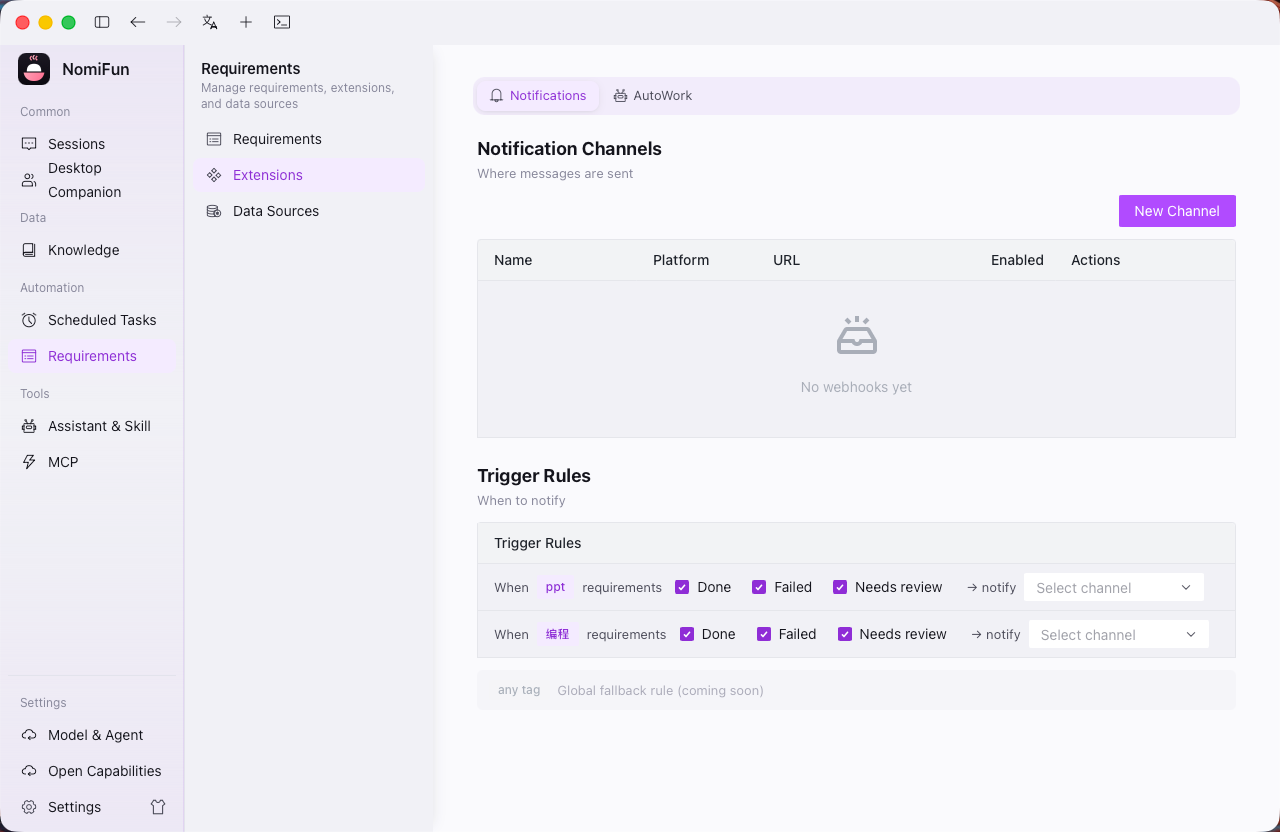1280x832 pixels.
Task: Click the Open Capabilities cloud icon
Action: tap(29, 771)
